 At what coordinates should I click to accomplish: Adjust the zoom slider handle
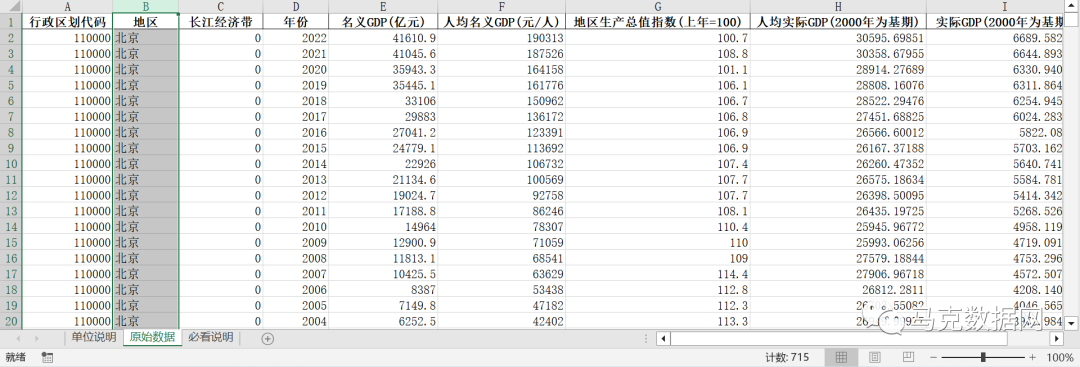click(x=983, y=357)
